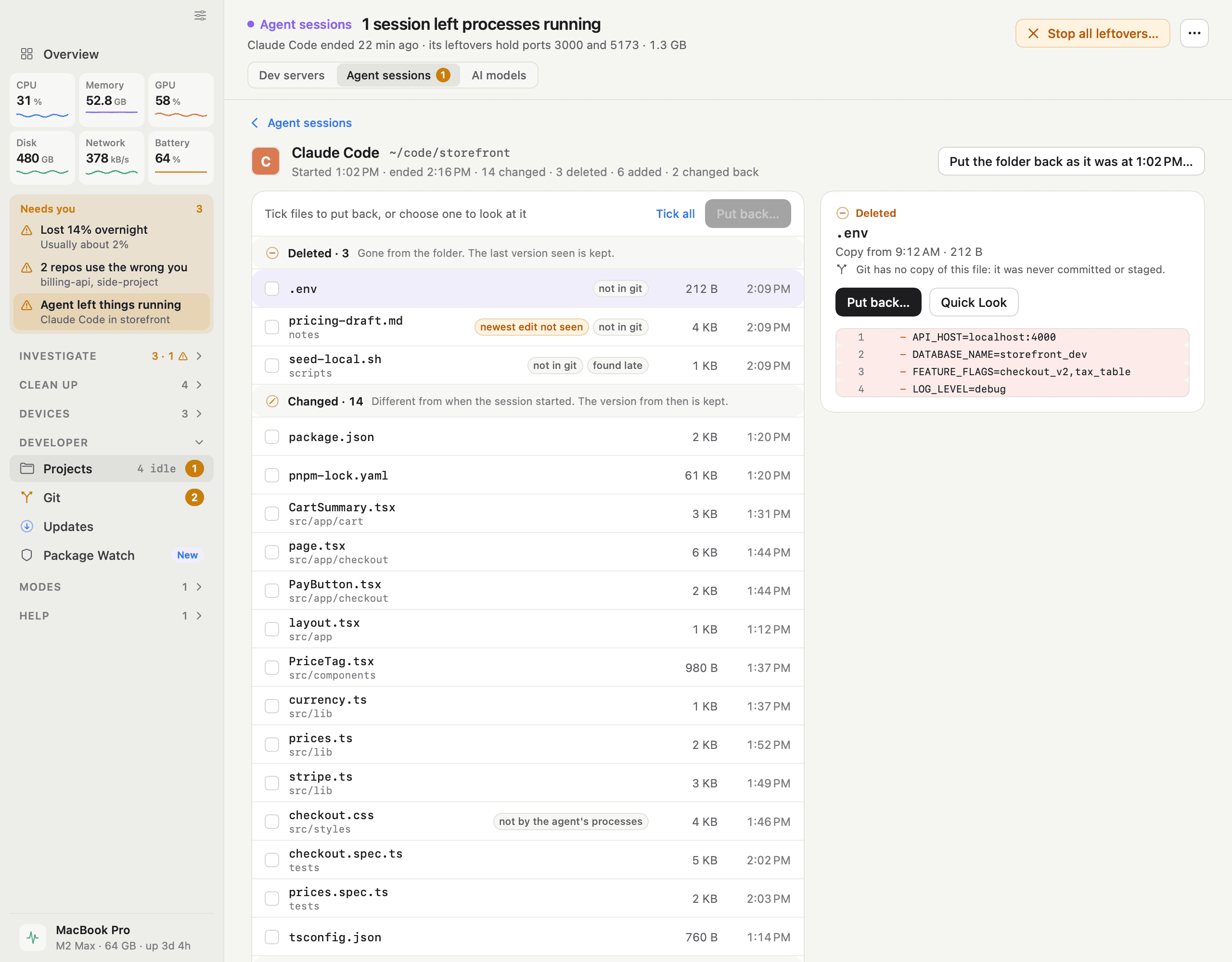Screen dimensions: 1232x962
Task: Open the sidebar settings sliders icon
Action: [x=200, y=15]
